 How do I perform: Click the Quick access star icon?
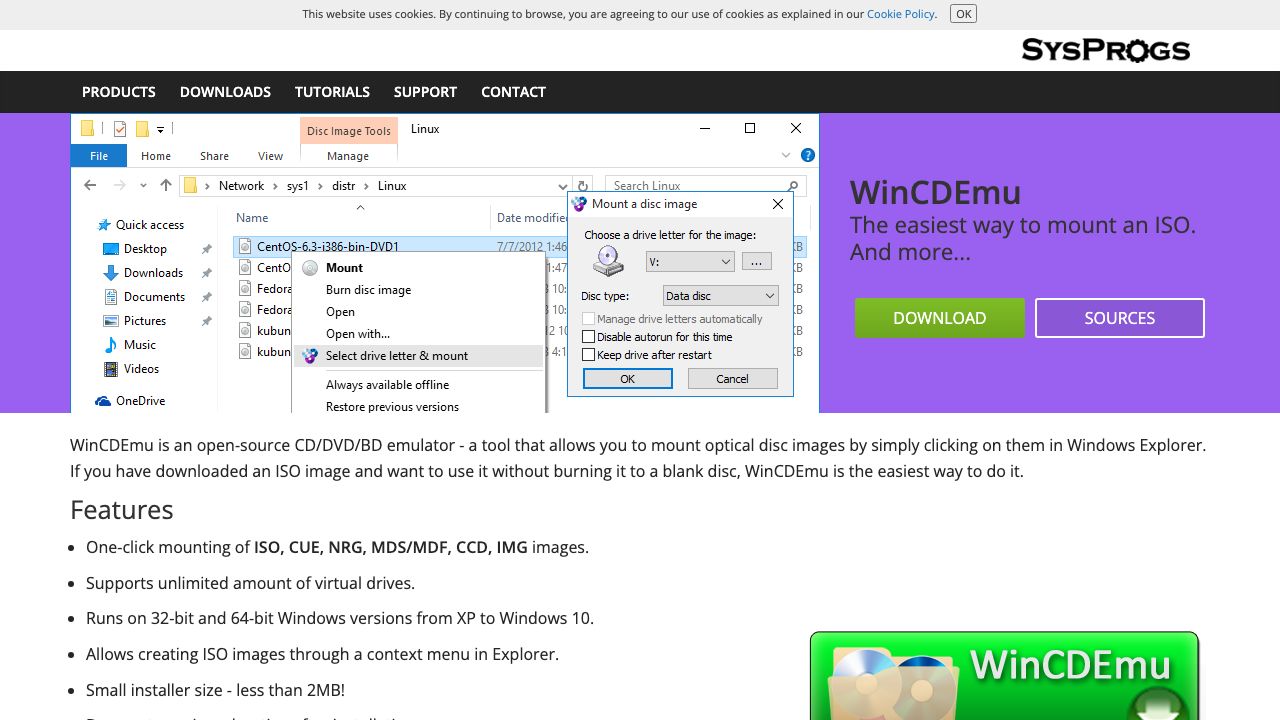click(x=103, y=225)
